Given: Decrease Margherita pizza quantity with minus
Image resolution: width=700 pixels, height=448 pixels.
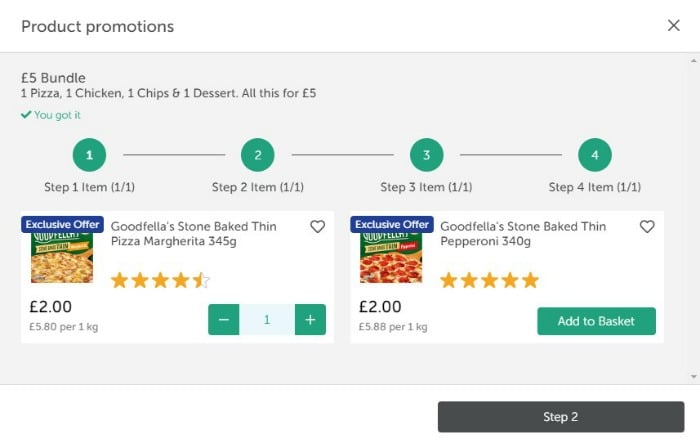Looking at the screenshot, I should click(224, 319).
